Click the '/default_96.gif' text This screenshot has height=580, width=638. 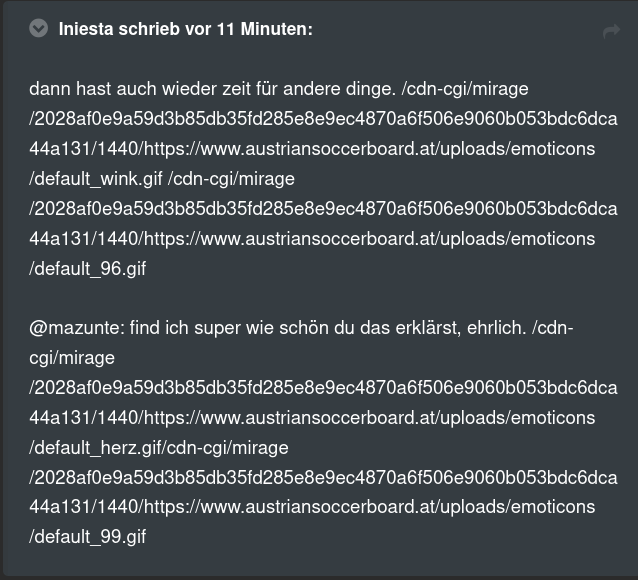(87, 269)
